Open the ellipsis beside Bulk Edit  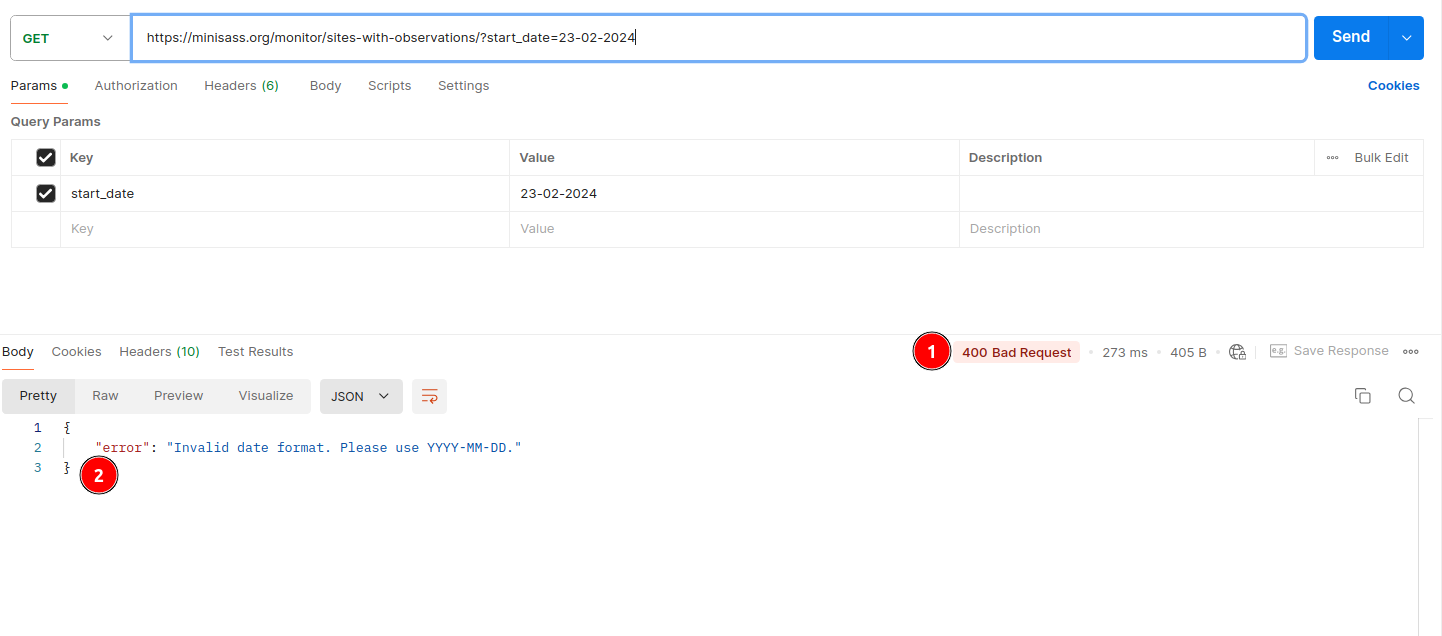(x=1332, y=158)
